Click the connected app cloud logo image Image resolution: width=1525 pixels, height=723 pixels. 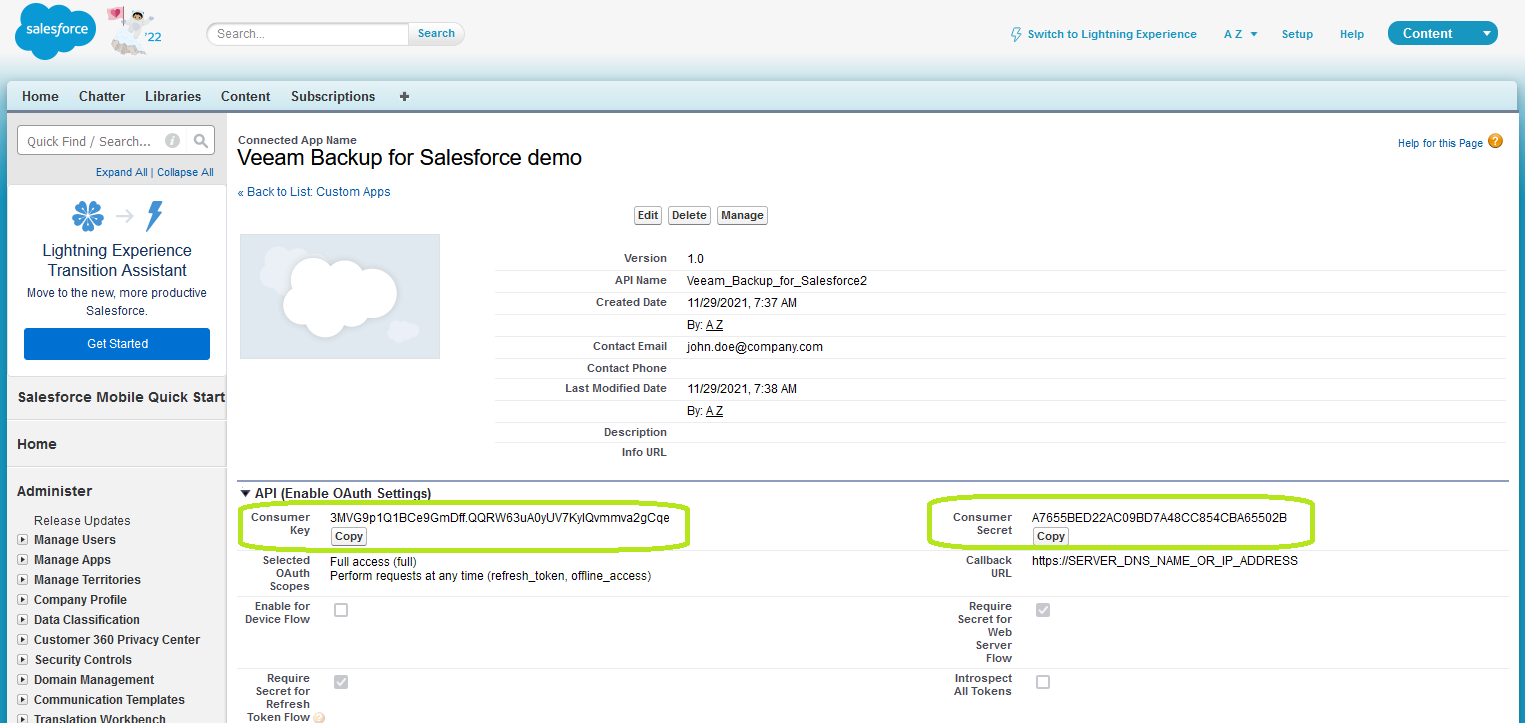340,296
